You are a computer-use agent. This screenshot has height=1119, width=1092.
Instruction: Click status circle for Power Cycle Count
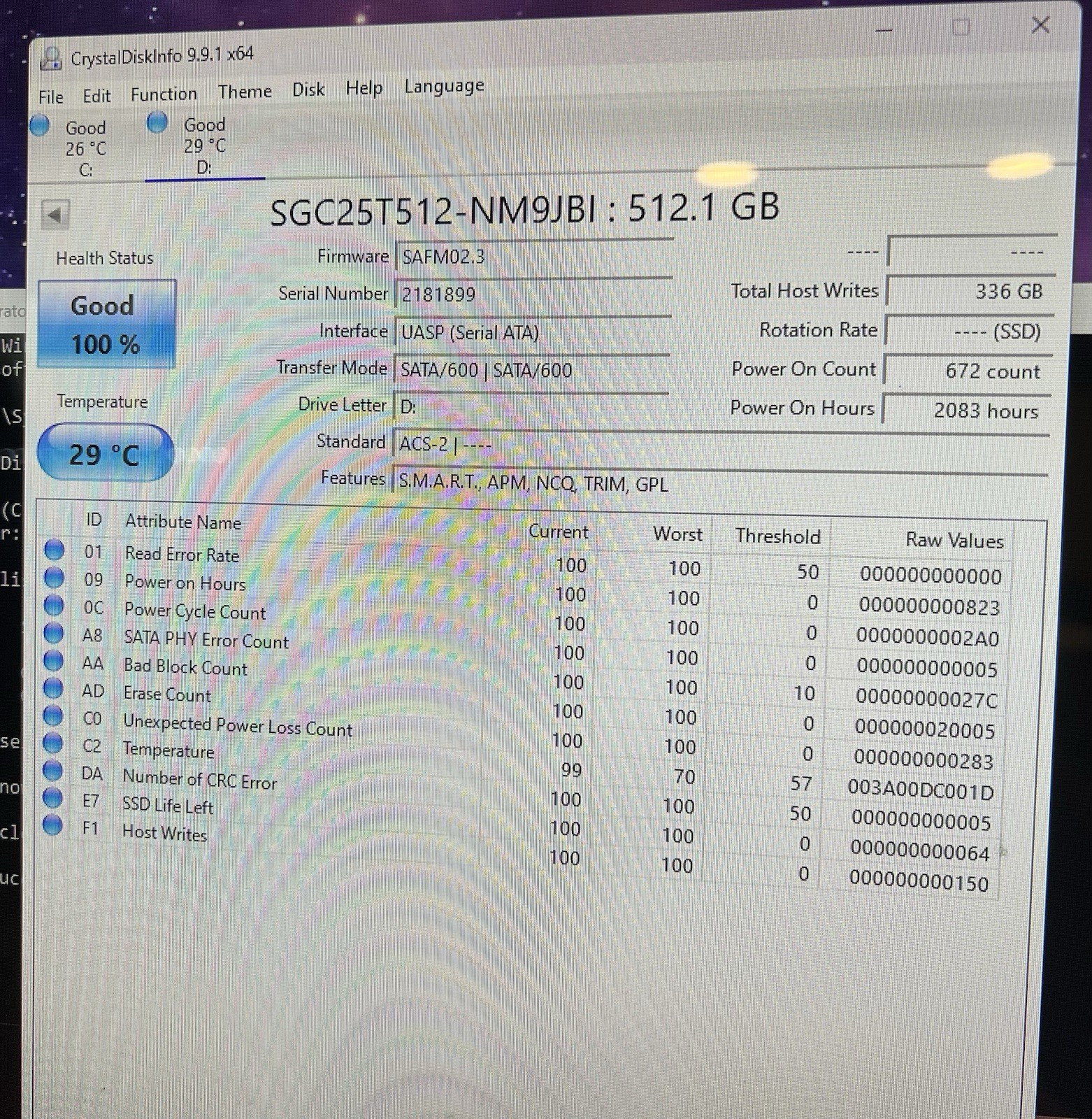(54, 605)
